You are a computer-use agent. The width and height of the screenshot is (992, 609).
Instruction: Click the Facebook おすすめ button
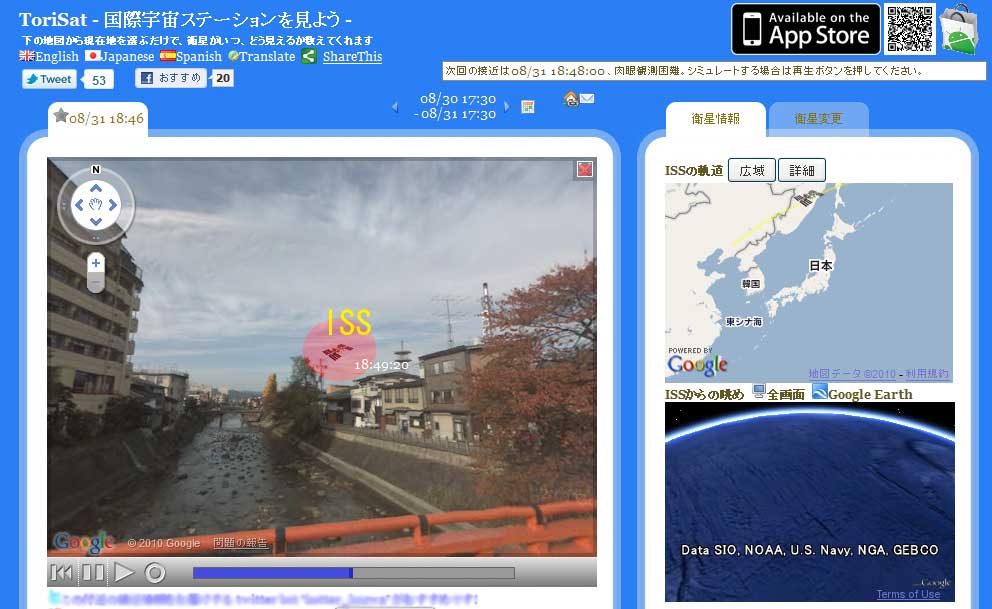171,78
